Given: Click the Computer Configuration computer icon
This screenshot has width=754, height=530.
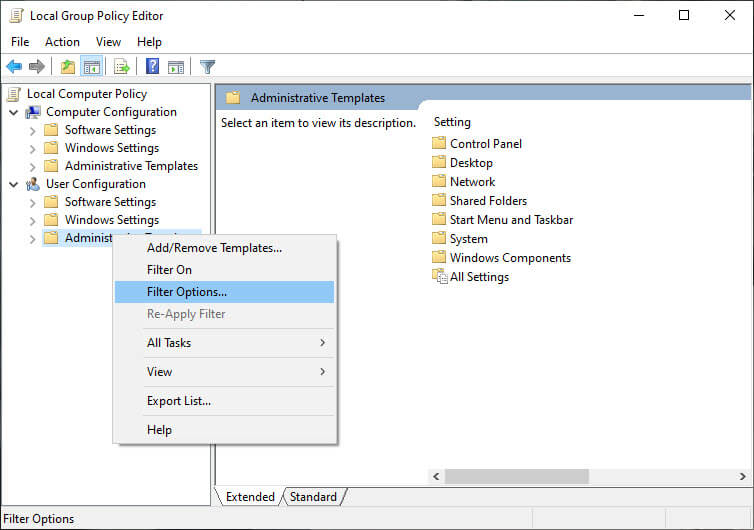Looking at the screenshot, I should point(33,112).
